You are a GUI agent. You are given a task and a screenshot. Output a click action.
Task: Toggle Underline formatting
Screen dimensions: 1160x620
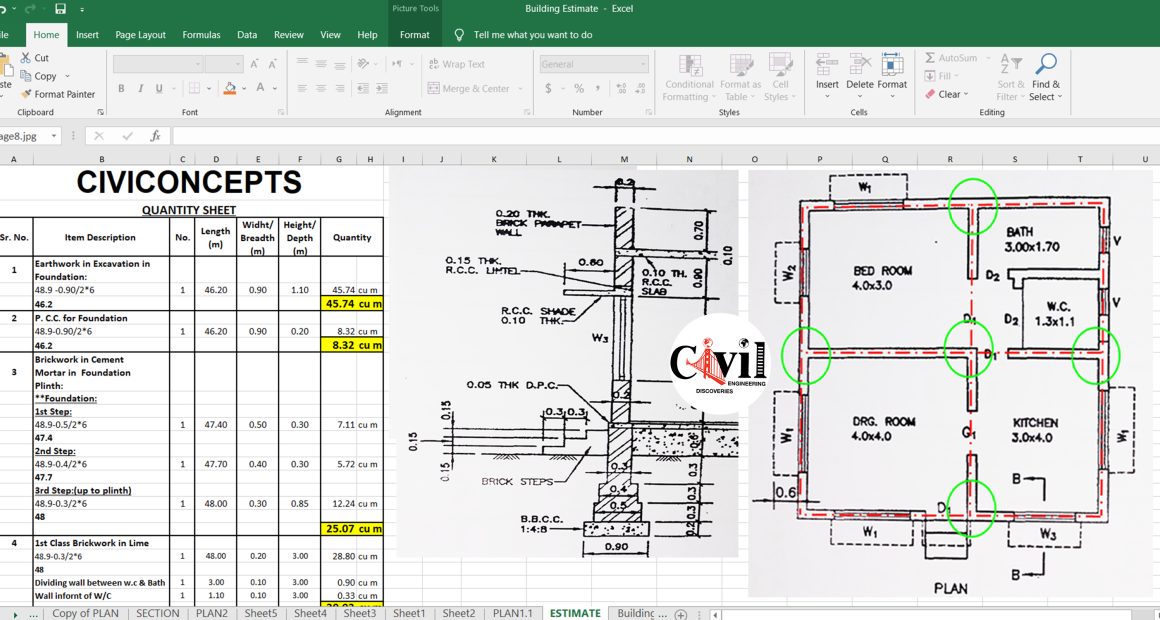click(x=159, y=88)
